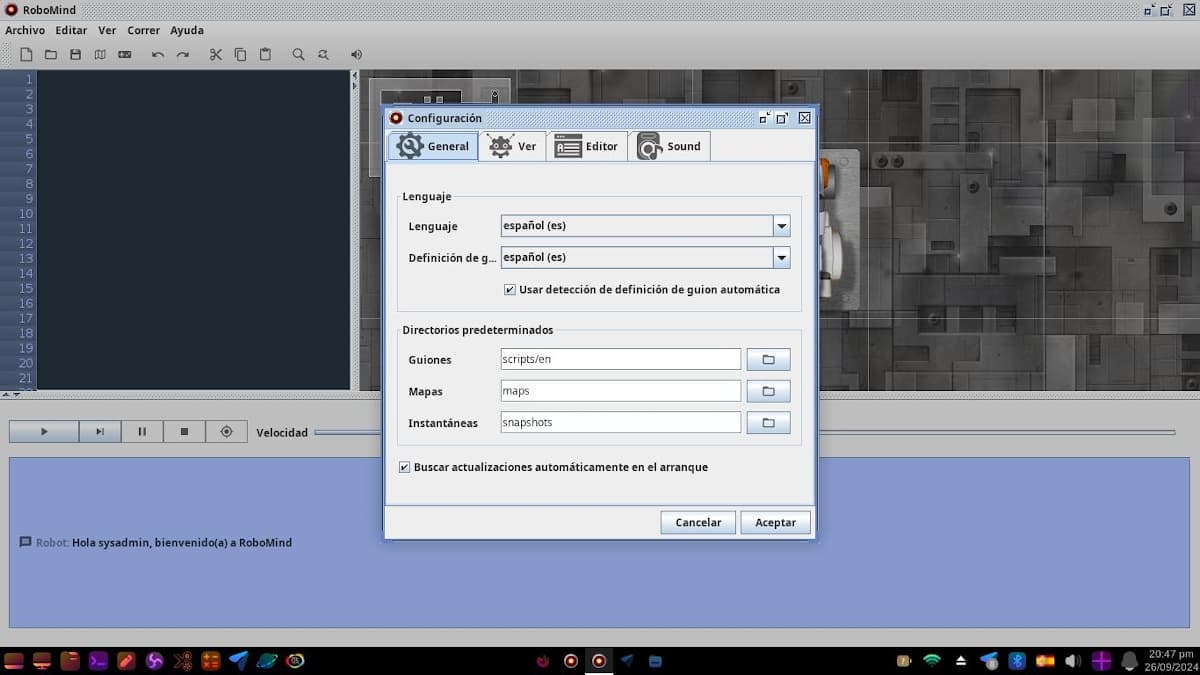
Task: Browse folder for Guiones directory
Action: (x=768, y=360)
